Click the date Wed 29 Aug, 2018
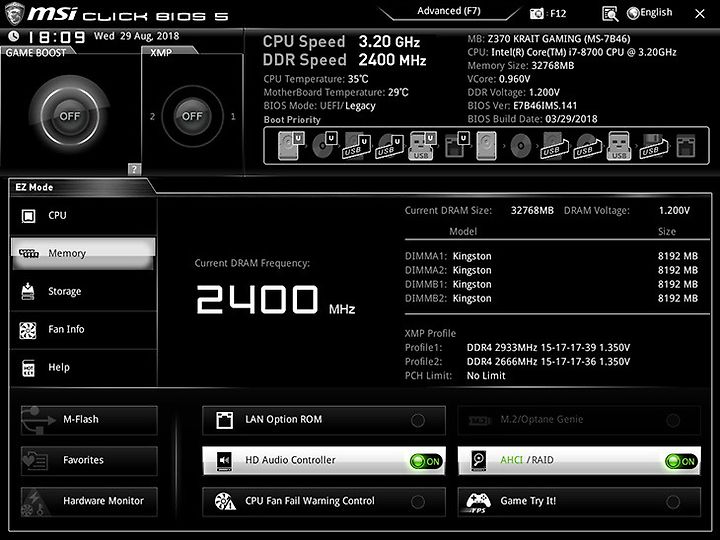The width and height of the screenshot is (720, 540). pos(136,36)
